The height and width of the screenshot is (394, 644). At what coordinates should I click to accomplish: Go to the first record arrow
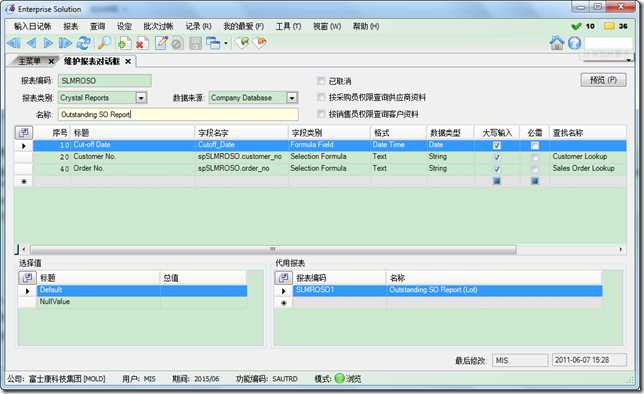point(14,42)
